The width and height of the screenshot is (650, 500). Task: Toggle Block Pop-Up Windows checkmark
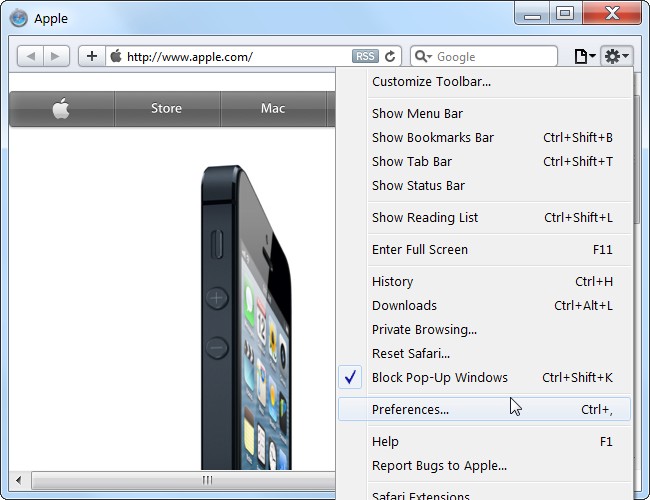coord(350,377)
